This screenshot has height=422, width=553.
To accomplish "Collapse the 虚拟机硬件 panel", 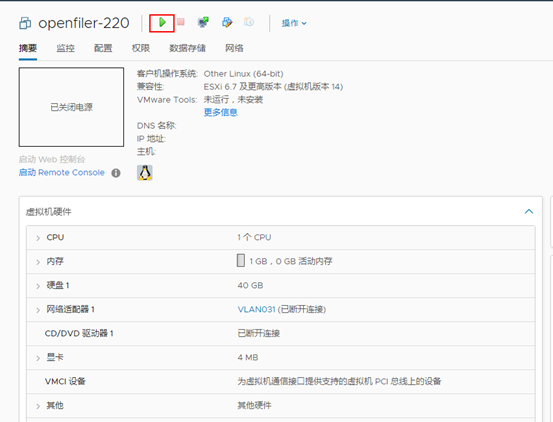I will tap(529, 212).
